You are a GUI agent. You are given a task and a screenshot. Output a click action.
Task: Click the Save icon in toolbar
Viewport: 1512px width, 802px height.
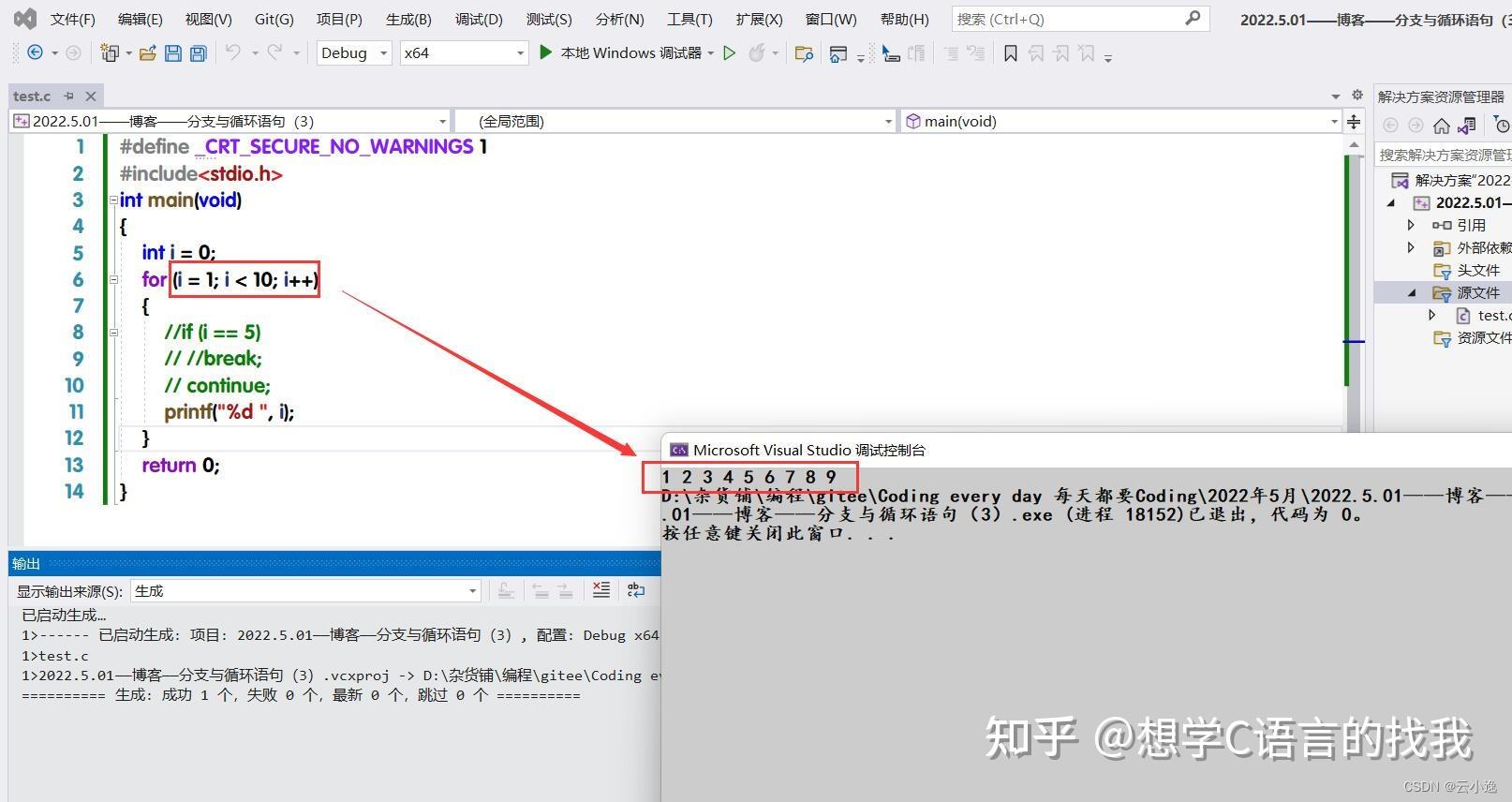tap(172, 53)
